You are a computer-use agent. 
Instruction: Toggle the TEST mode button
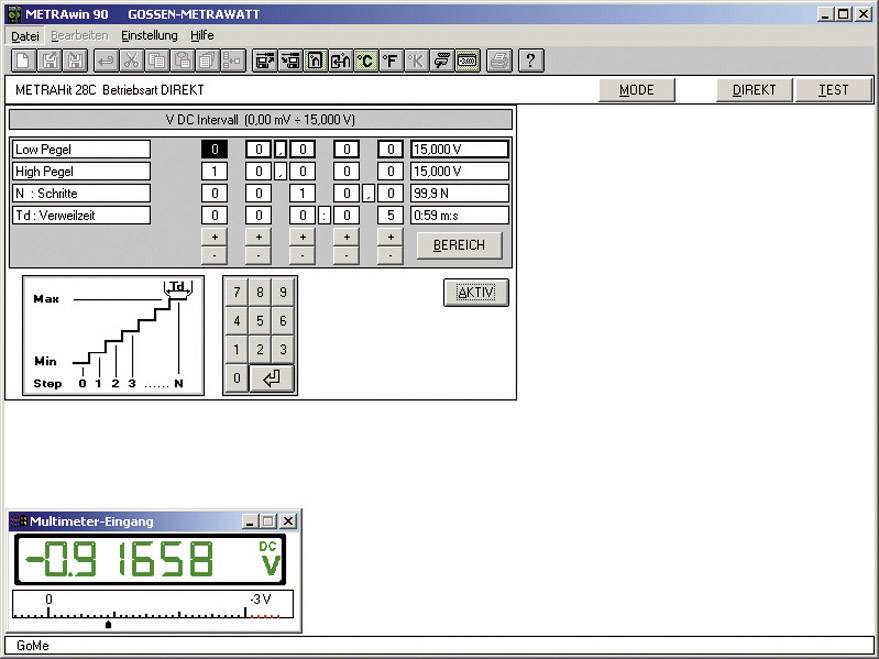pyautogui.click(x=833, y=89)
